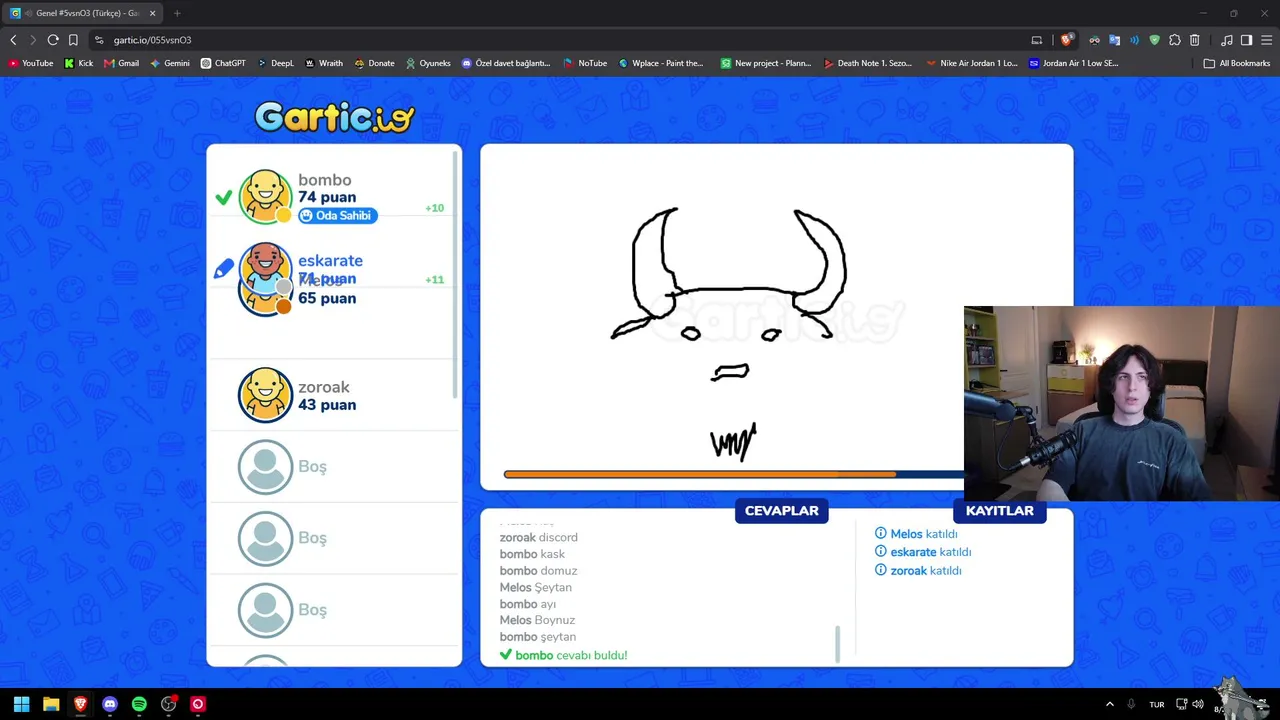Screen dimensions: 1280x720
Task: Click the answers chat scrollbar
Action: pos(838,644)
